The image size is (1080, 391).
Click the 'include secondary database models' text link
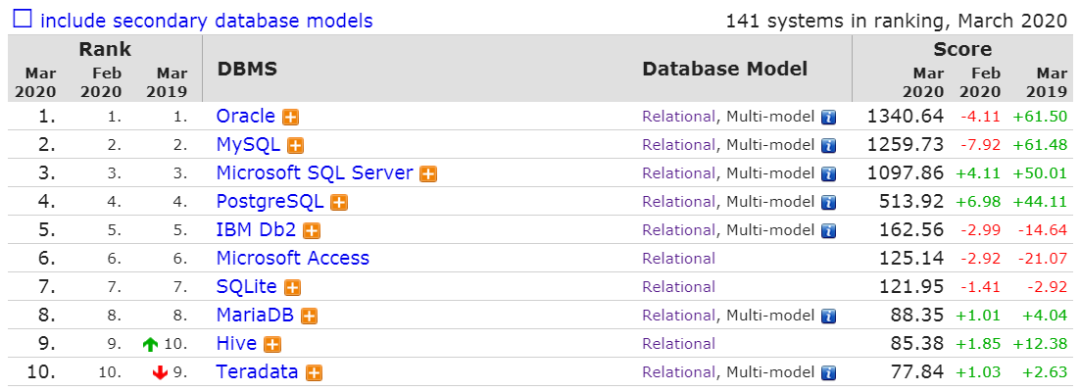point(207,21)
